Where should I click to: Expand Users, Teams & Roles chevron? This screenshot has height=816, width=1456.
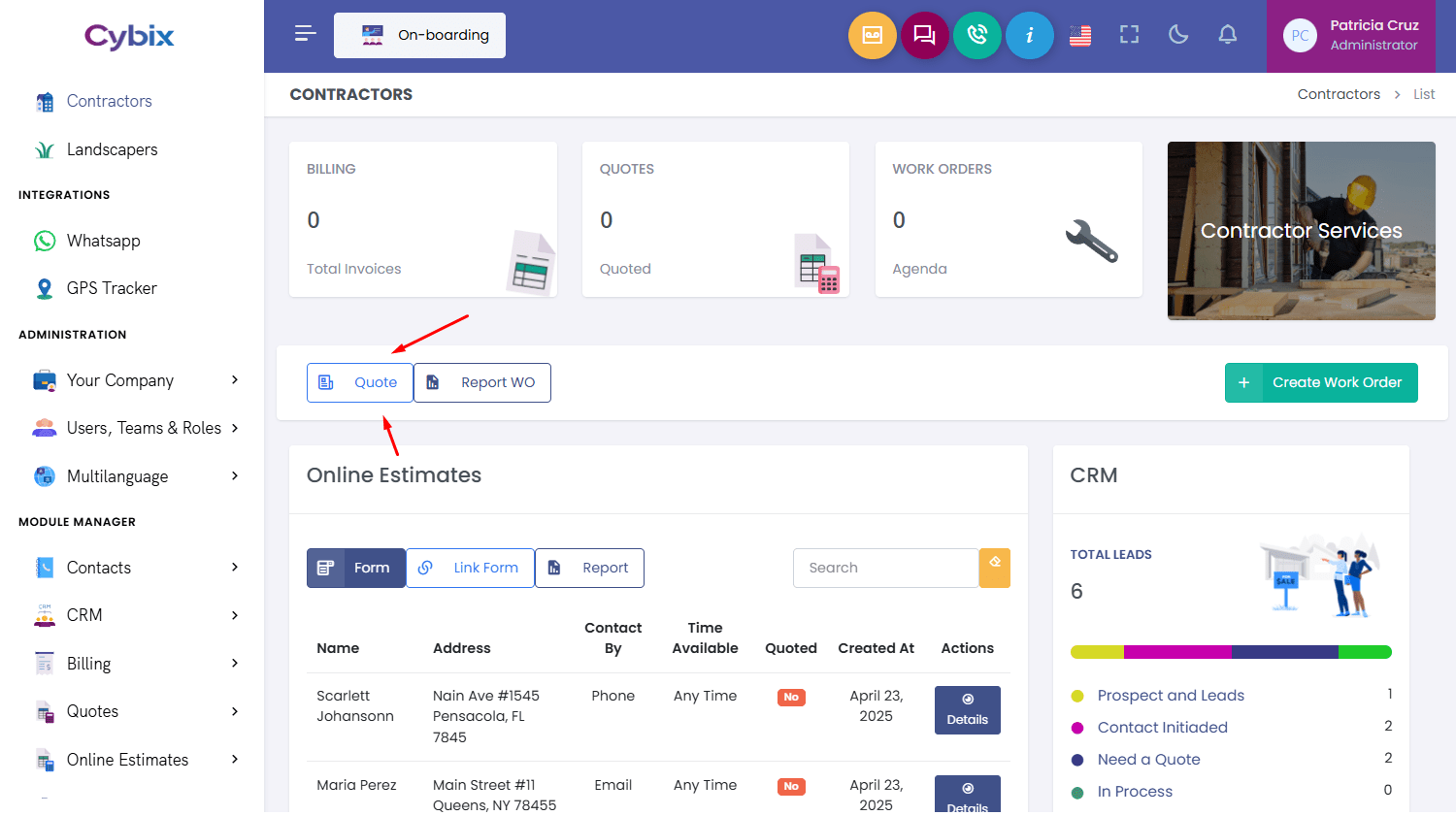click(235, 428)
